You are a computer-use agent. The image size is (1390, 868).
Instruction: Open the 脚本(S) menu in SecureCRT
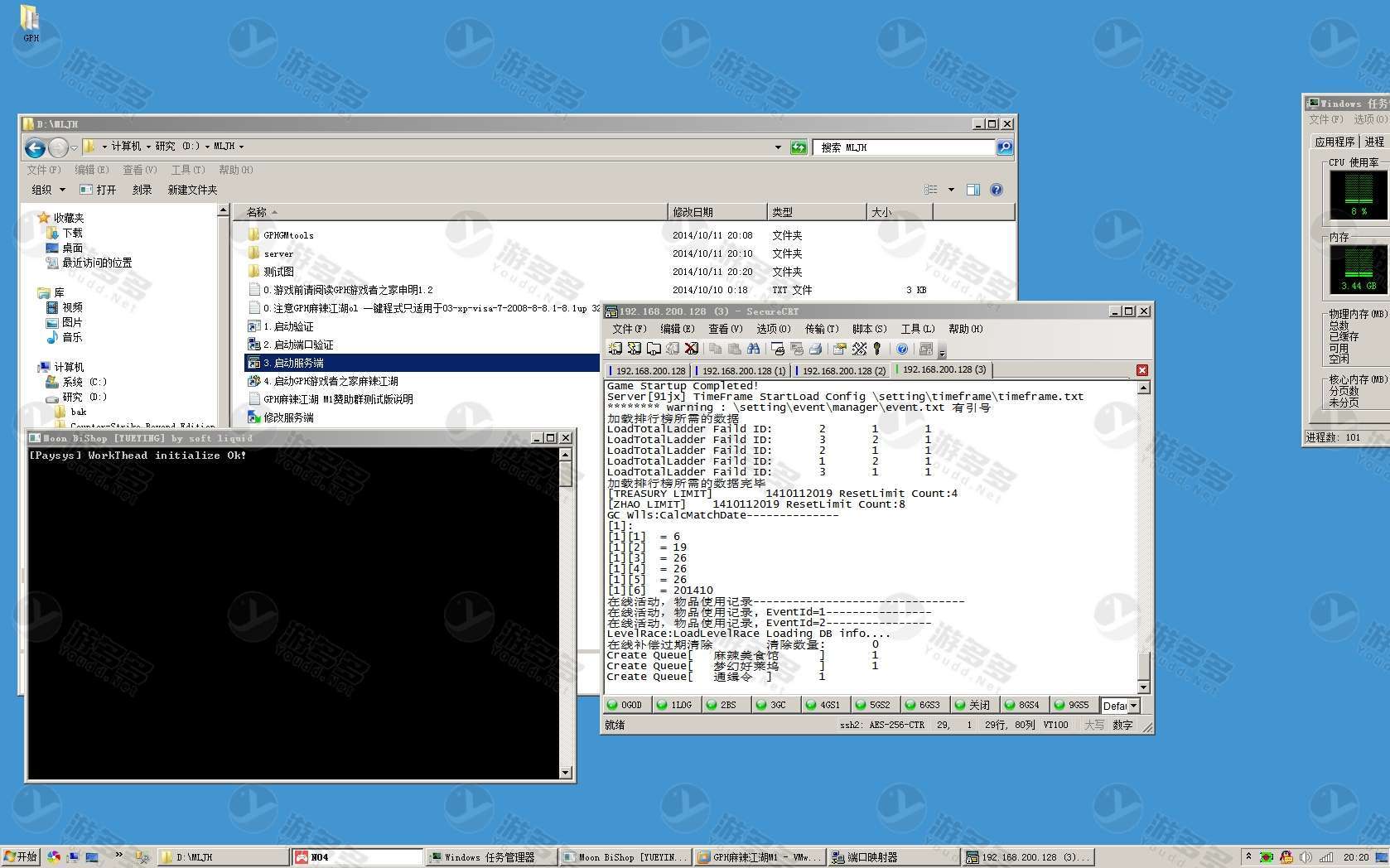click(869, 329)
